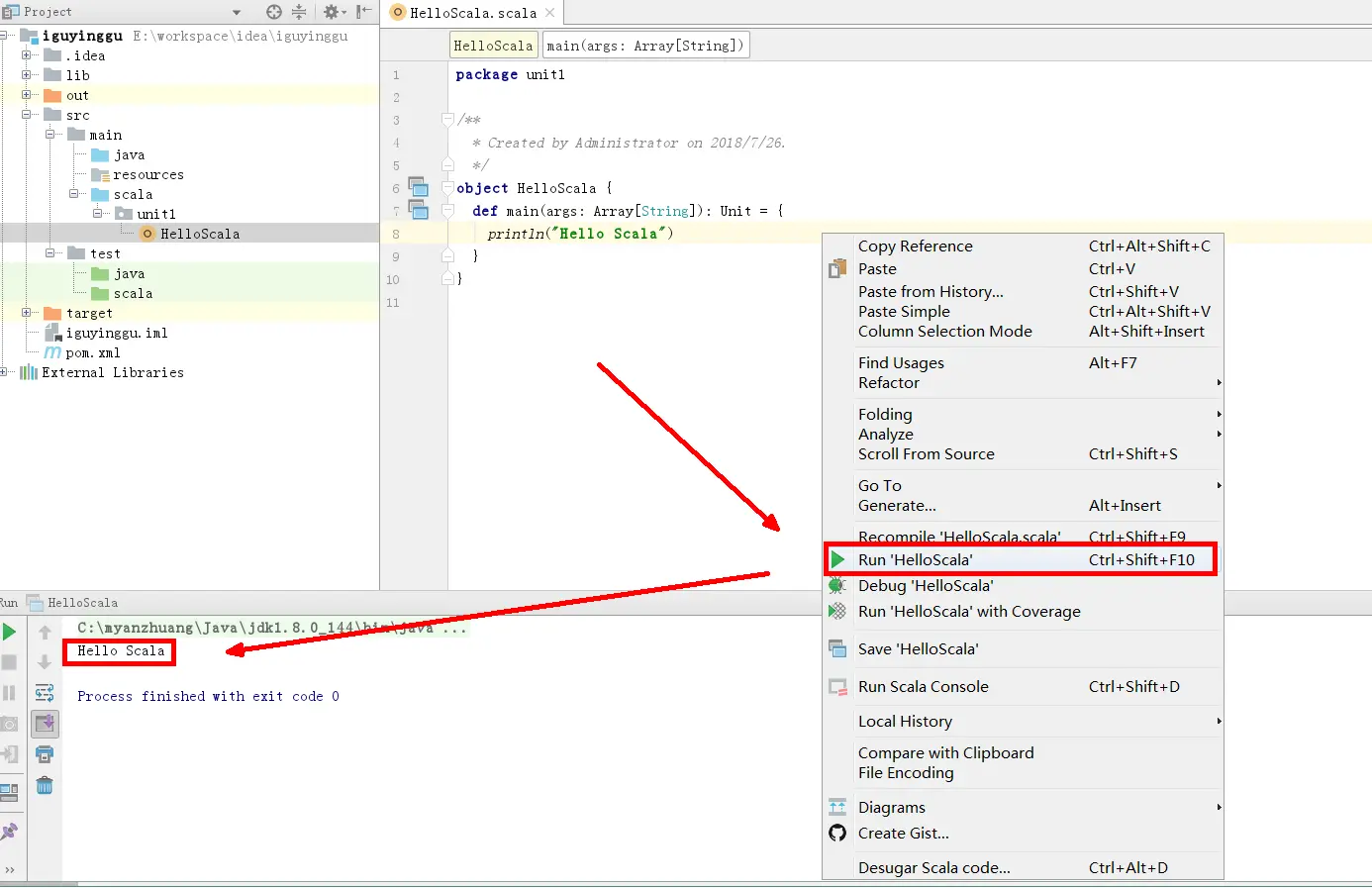The height and width of the screenshot is (888, 1372).
Task: Expand External Libraries node
Action: 4,372
